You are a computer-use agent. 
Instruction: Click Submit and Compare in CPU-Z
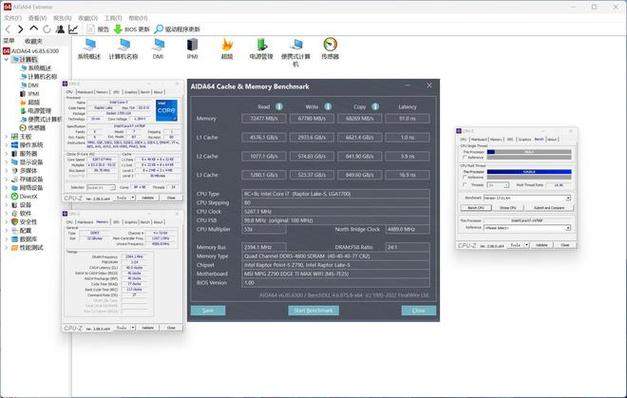[549, 208]
